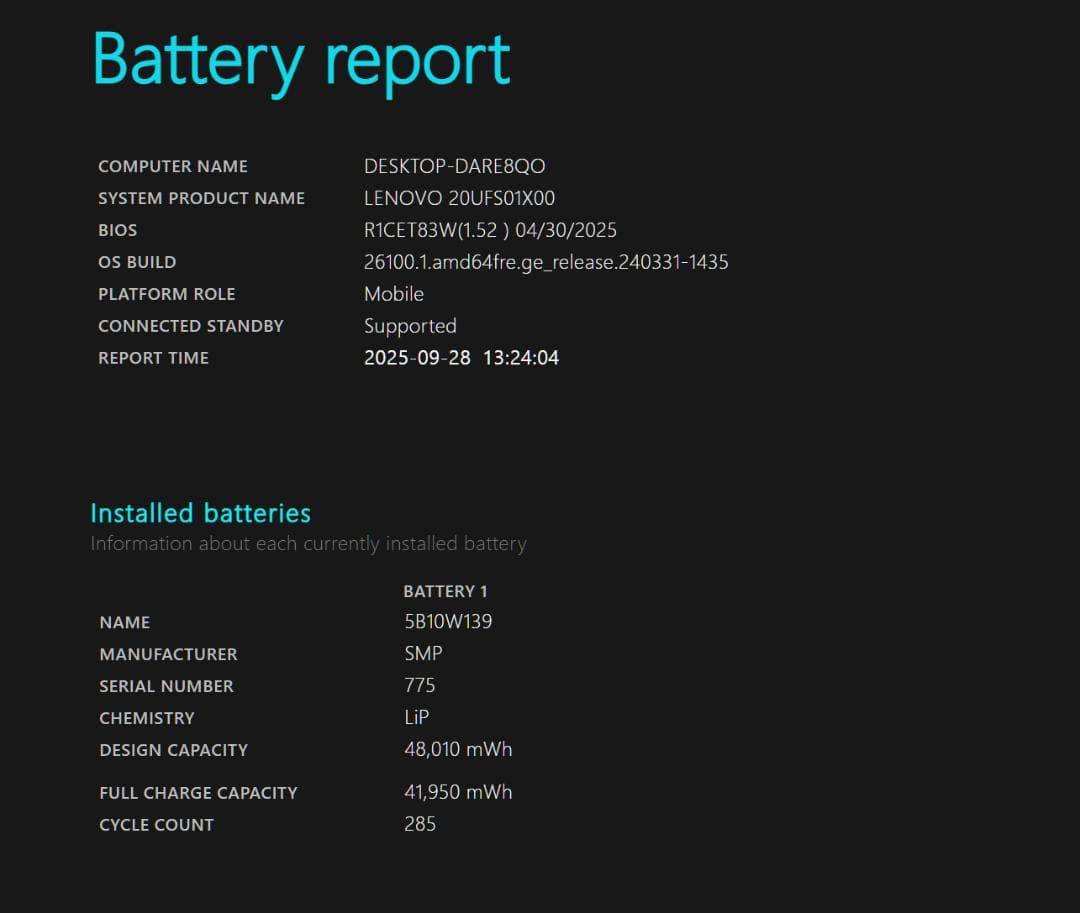Click the "FULL CHARGE CAPACITY" row label
The height and width of the screenshot is (913, 1080).
point(198,793)
